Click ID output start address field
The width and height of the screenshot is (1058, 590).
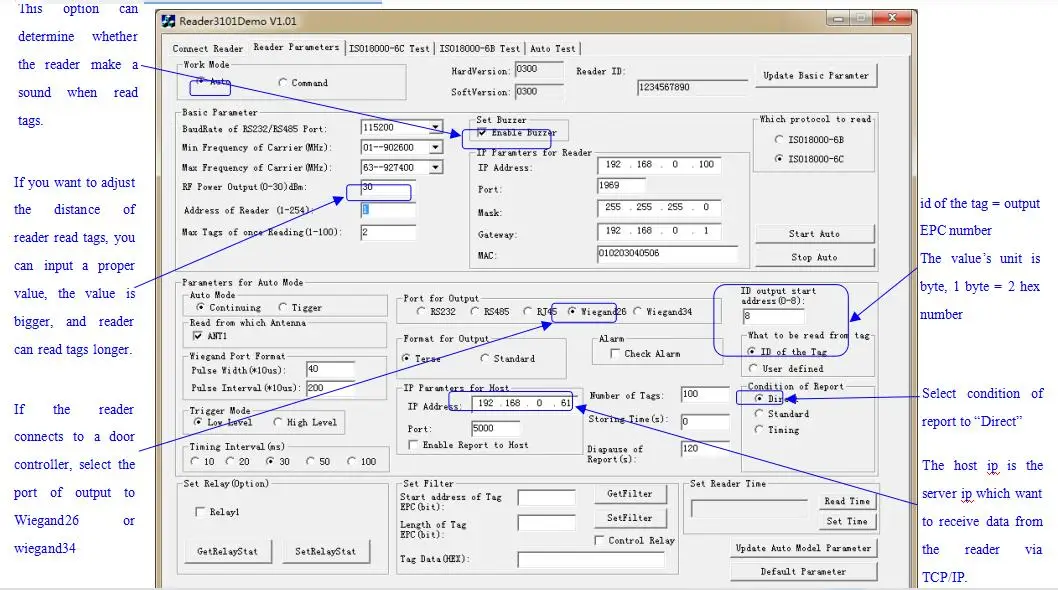pyautogui.click(x=773, y=316)
